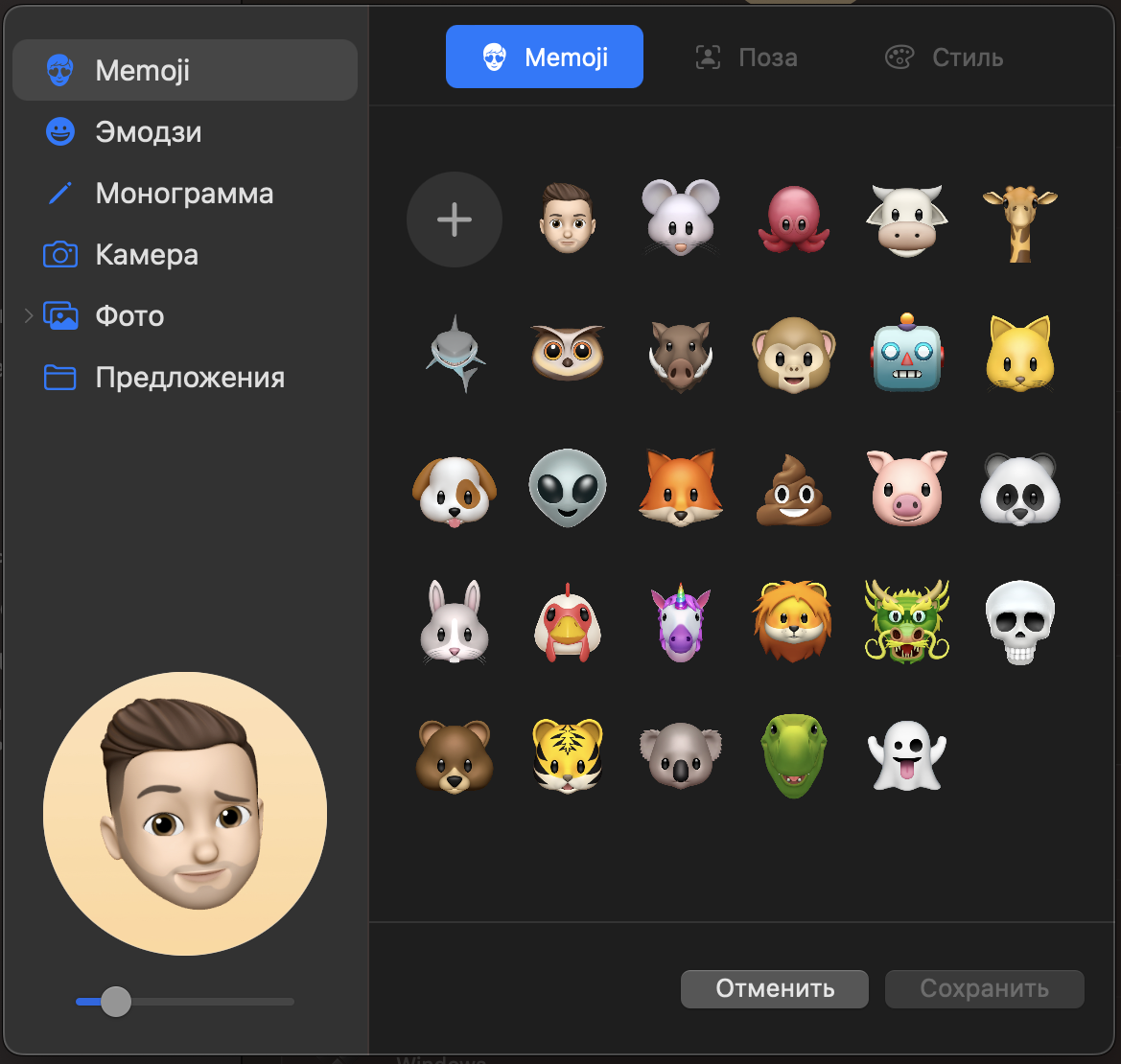This screenshot has height=1064, width=1121.
Task: Click the Сохранить button
Action: click(x=985, y=988)
